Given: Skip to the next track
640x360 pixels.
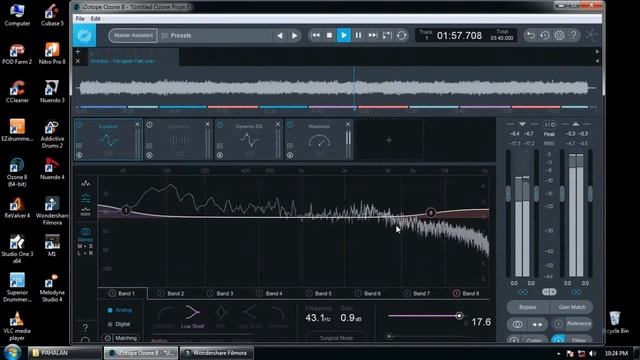Looking at the screenshot, I should pos(372,36).
